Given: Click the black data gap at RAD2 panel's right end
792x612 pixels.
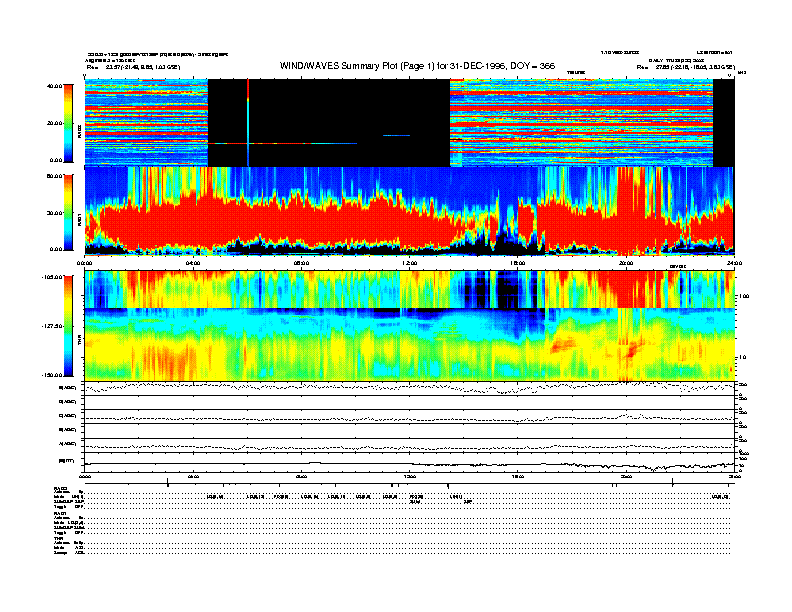Looking at the screenshot, I should [x=723, y=123].
